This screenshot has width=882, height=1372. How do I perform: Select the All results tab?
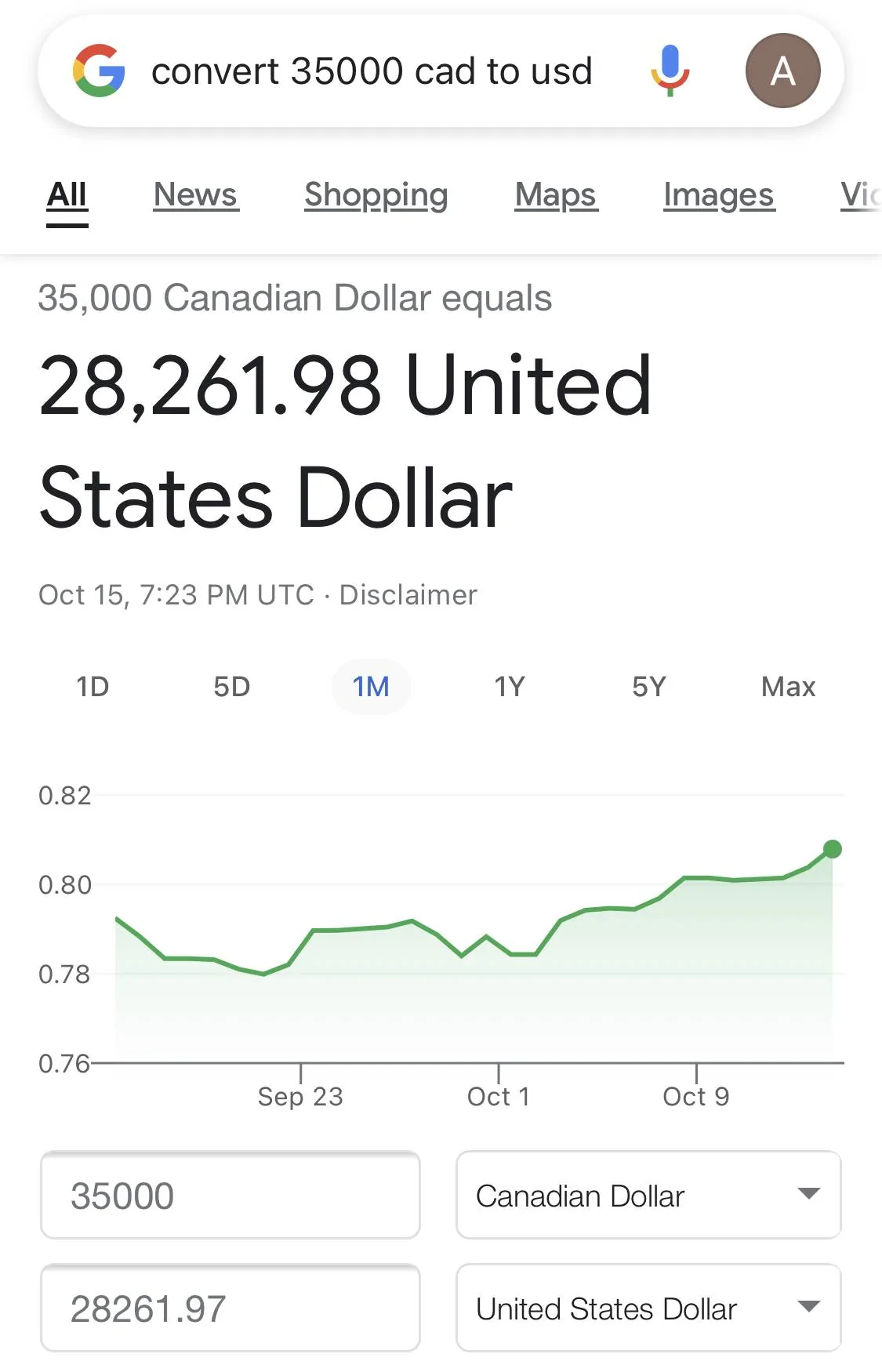pyautogui.click(x=67, y=194)
